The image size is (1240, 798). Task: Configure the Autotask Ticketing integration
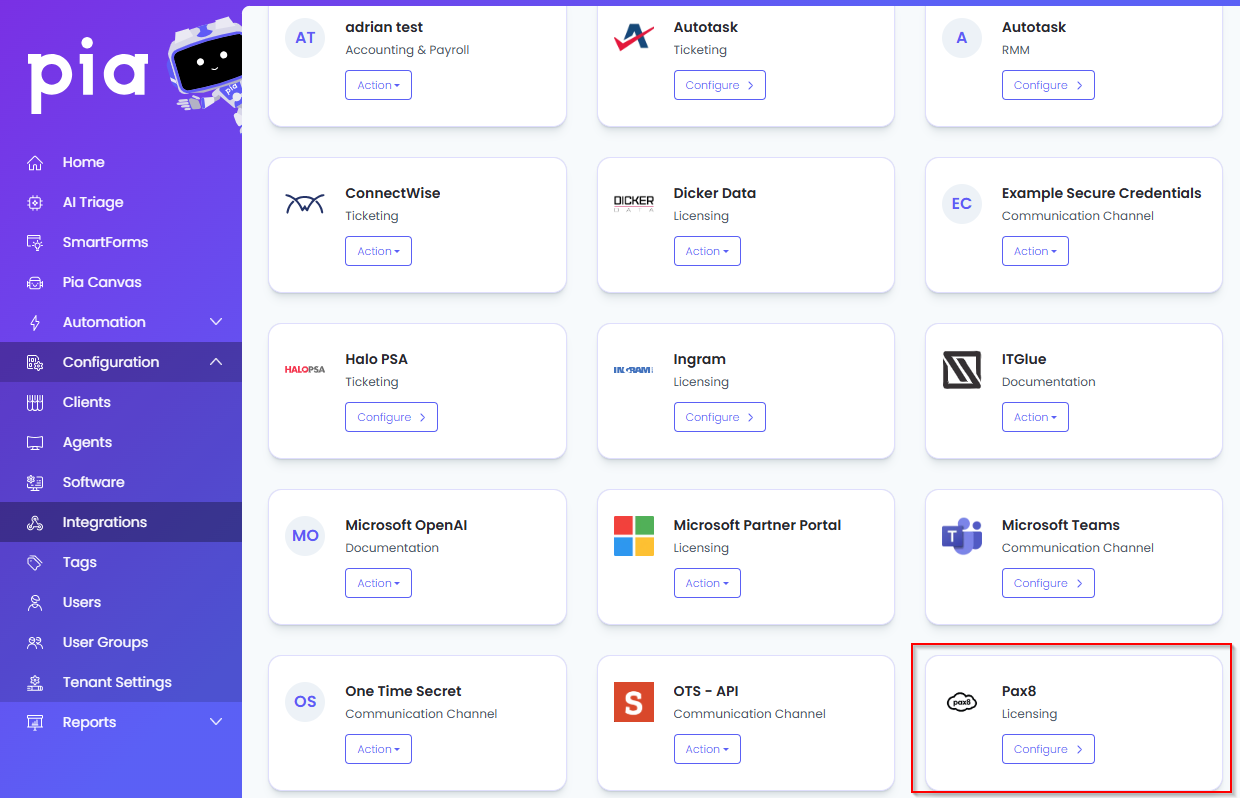[720, 85]
